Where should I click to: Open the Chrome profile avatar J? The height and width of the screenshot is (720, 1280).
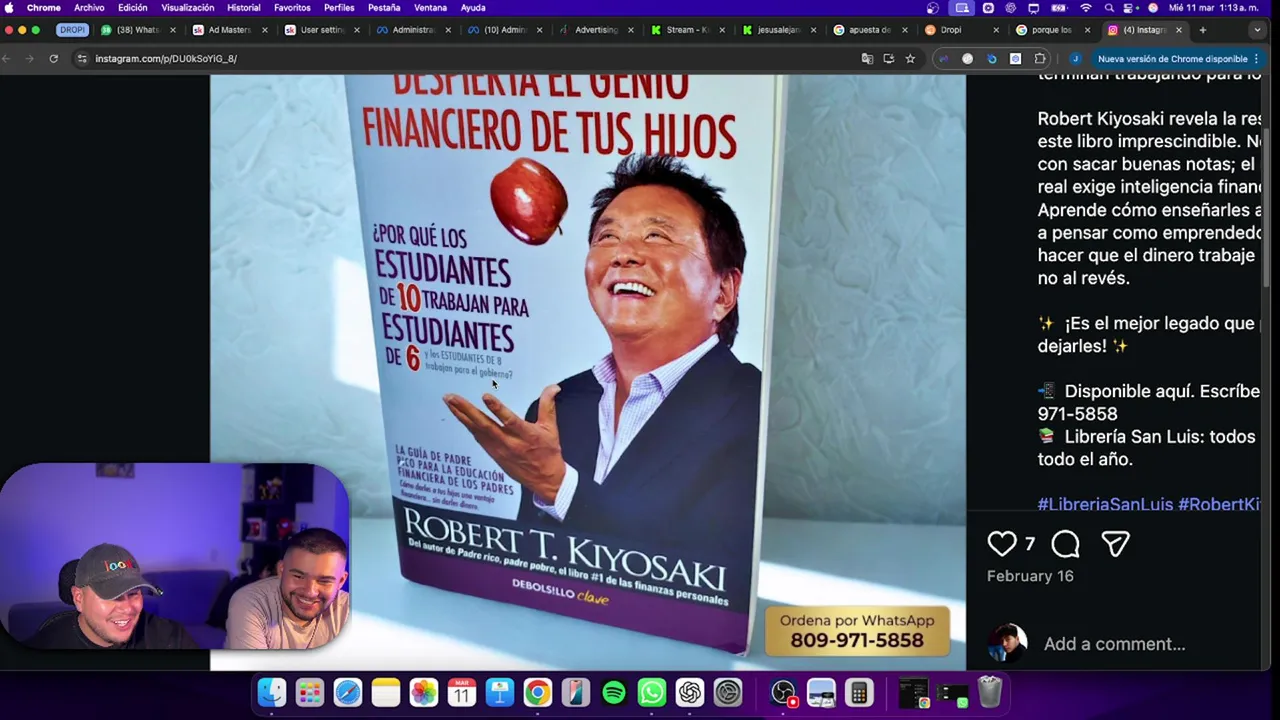1075,59
